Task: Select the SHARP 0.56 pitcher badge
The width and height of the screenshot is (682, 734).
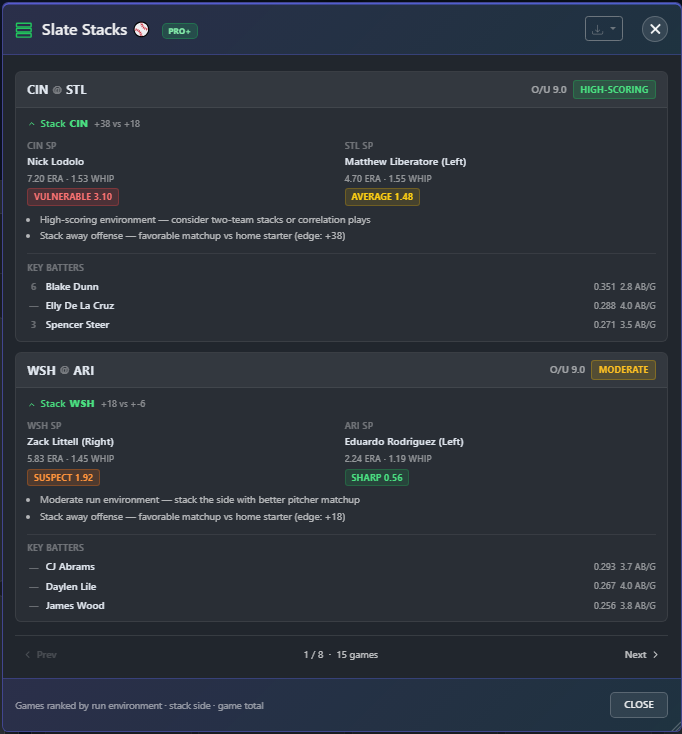Action: [x=376, y=477]
